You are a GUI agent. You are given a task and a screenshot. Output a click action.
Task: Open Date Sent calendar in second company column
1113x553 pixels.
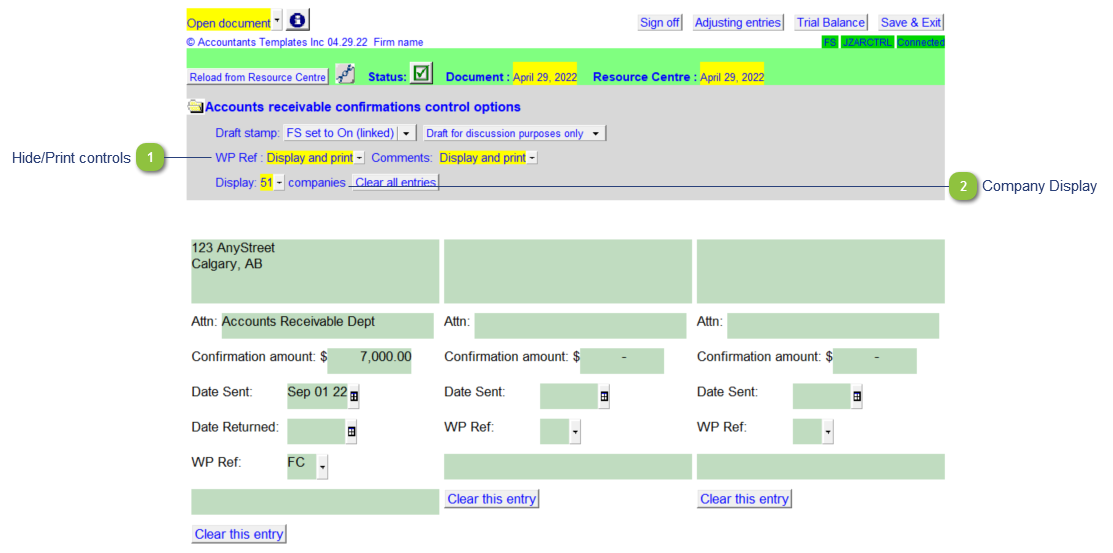click(x=604, y=397)
